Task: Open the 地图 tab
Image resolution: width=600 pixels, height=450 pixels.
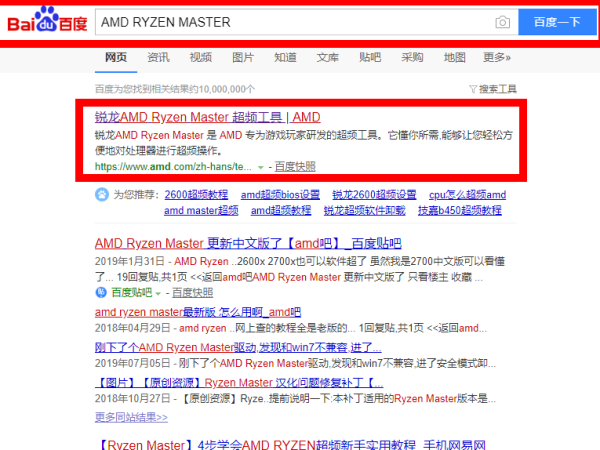Action: pyautogui.click(x=455, y=57)
